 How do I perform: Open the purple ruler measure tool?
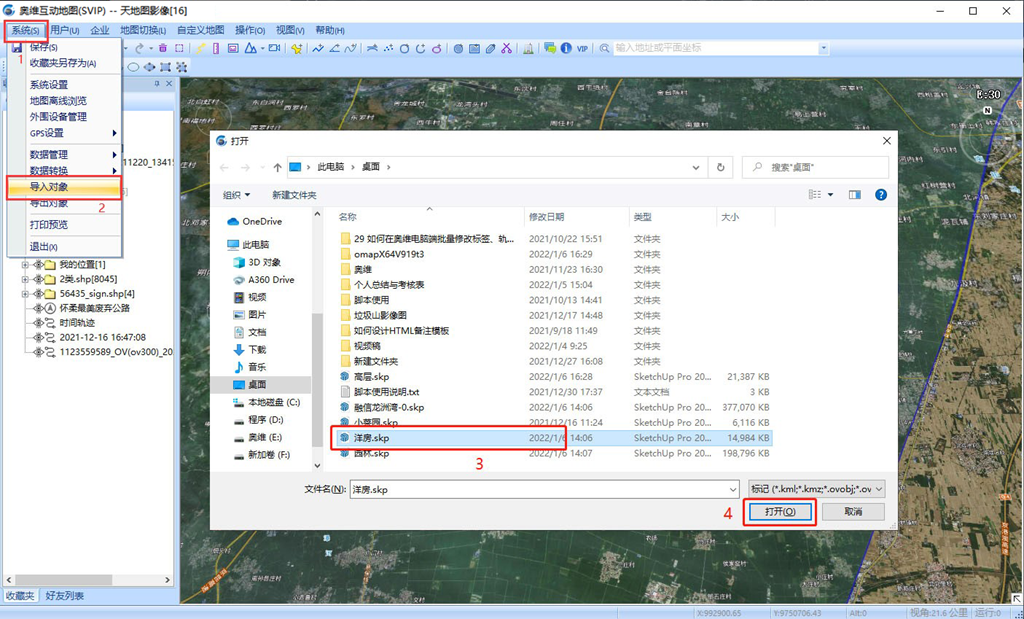click(216, 48)
